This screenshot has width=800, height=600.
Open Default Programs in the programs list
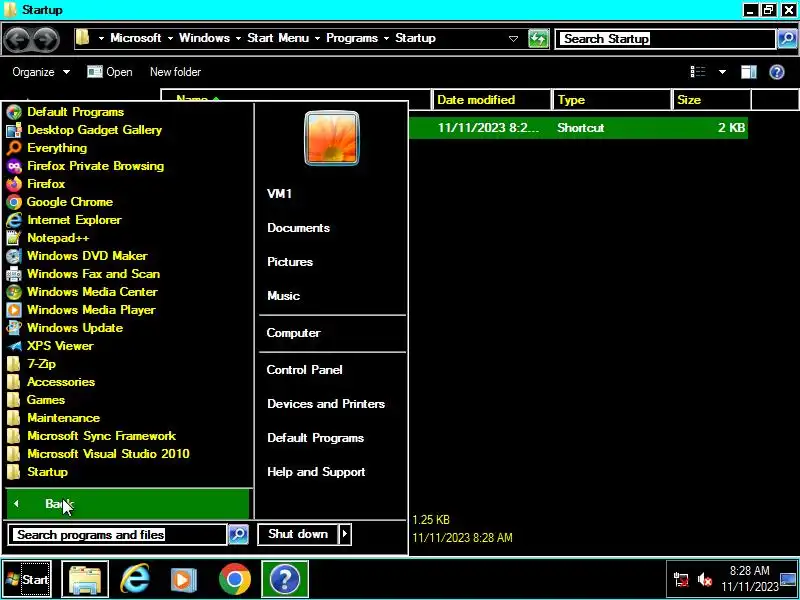[x=76, y=112]
